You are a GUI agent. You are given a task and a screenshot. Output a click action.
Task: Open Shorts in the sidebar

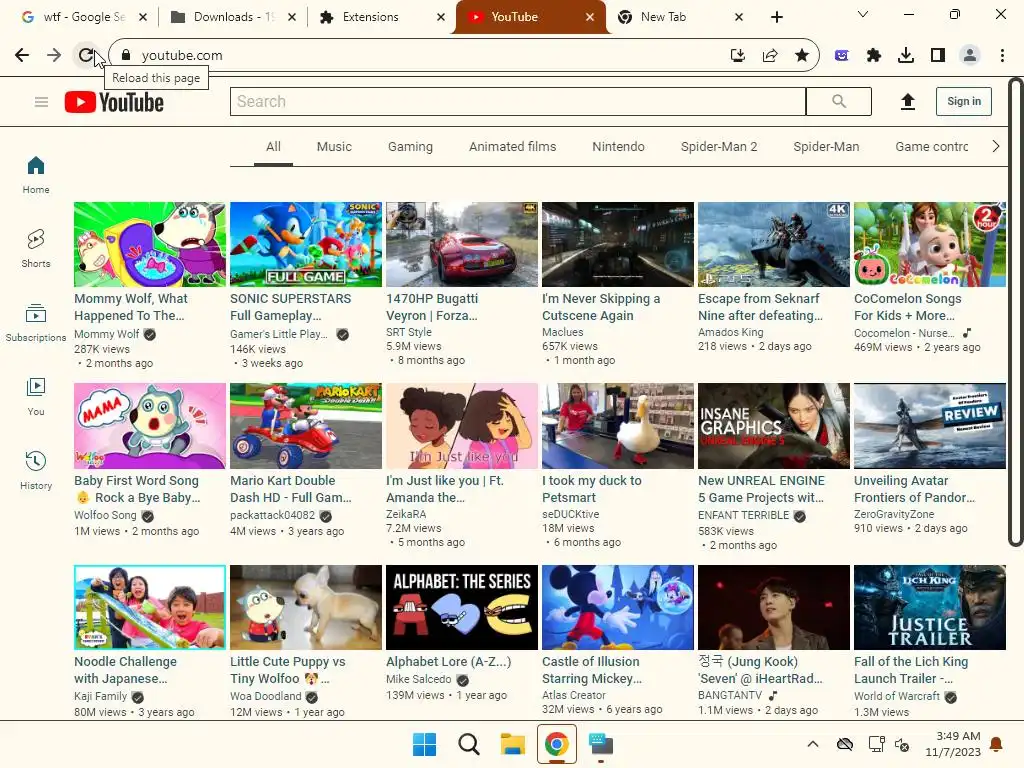click(36, 249)
